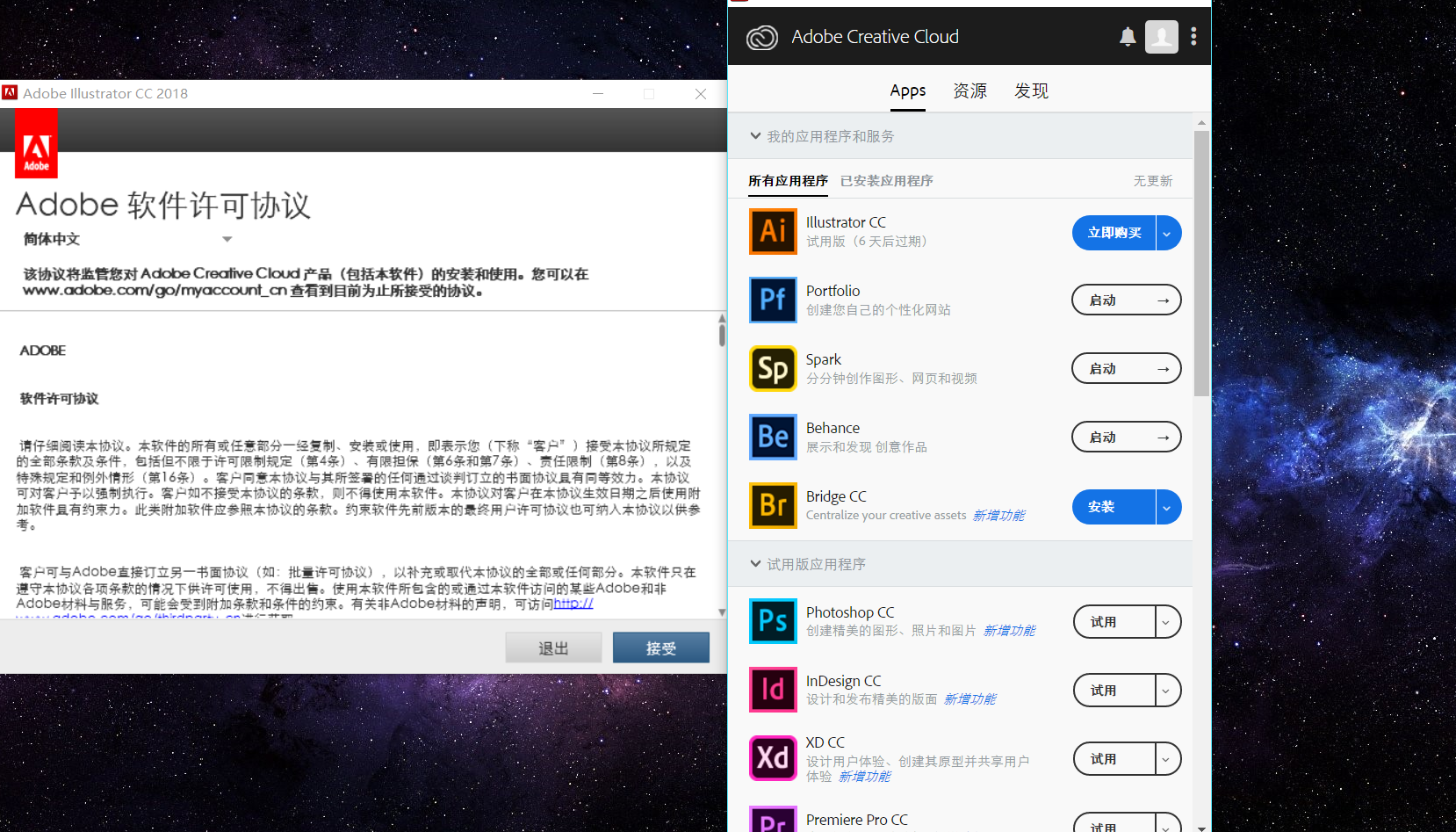
Task: Switch to the Apps tab
Action: coord(907,90)
